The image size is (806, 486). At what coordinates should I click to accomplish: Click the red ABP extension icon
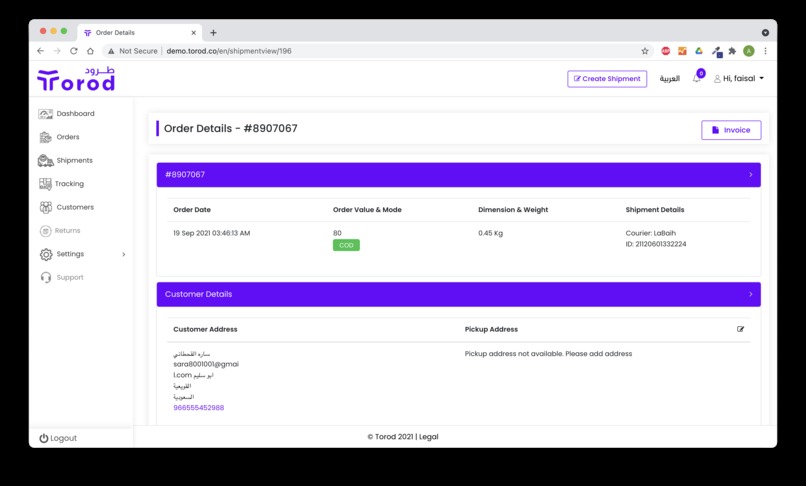[666, 51]
